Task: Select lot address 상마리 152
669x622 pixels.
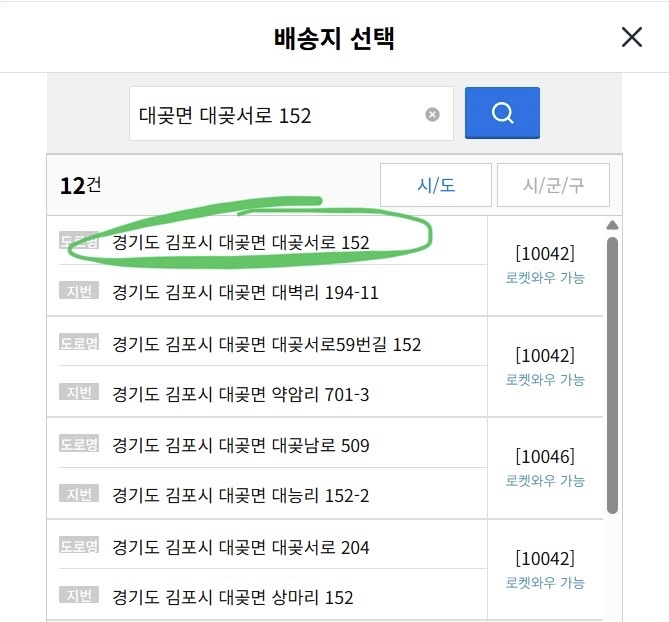Action: (233, 598)
